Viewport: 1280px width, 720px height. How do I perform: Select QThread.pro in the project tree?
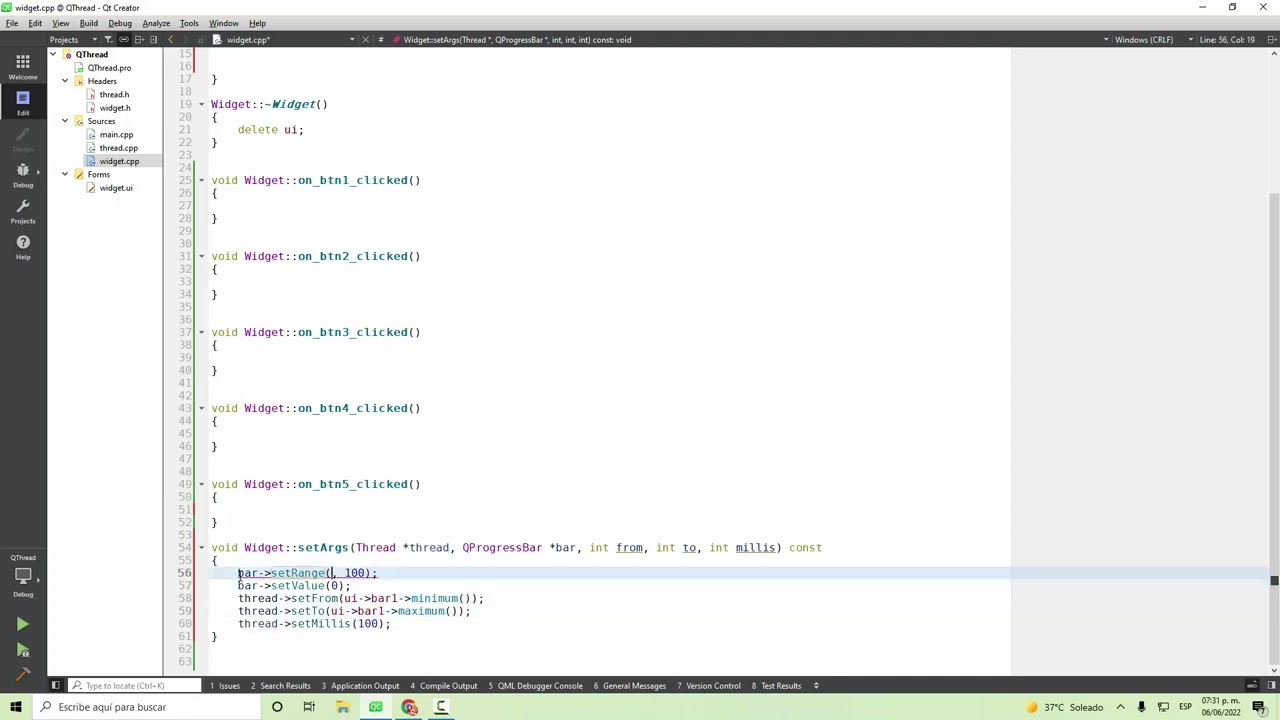pos(109,68)
